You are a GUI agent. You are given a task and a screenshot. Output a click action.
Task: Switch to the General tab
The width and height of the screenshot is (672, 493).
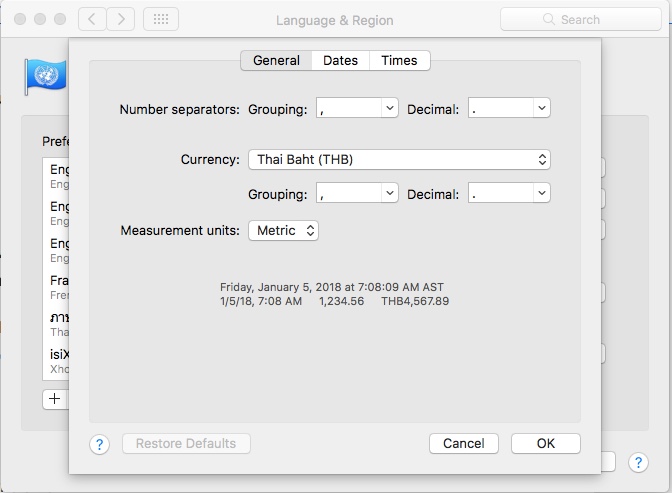[x=276, y=60]
